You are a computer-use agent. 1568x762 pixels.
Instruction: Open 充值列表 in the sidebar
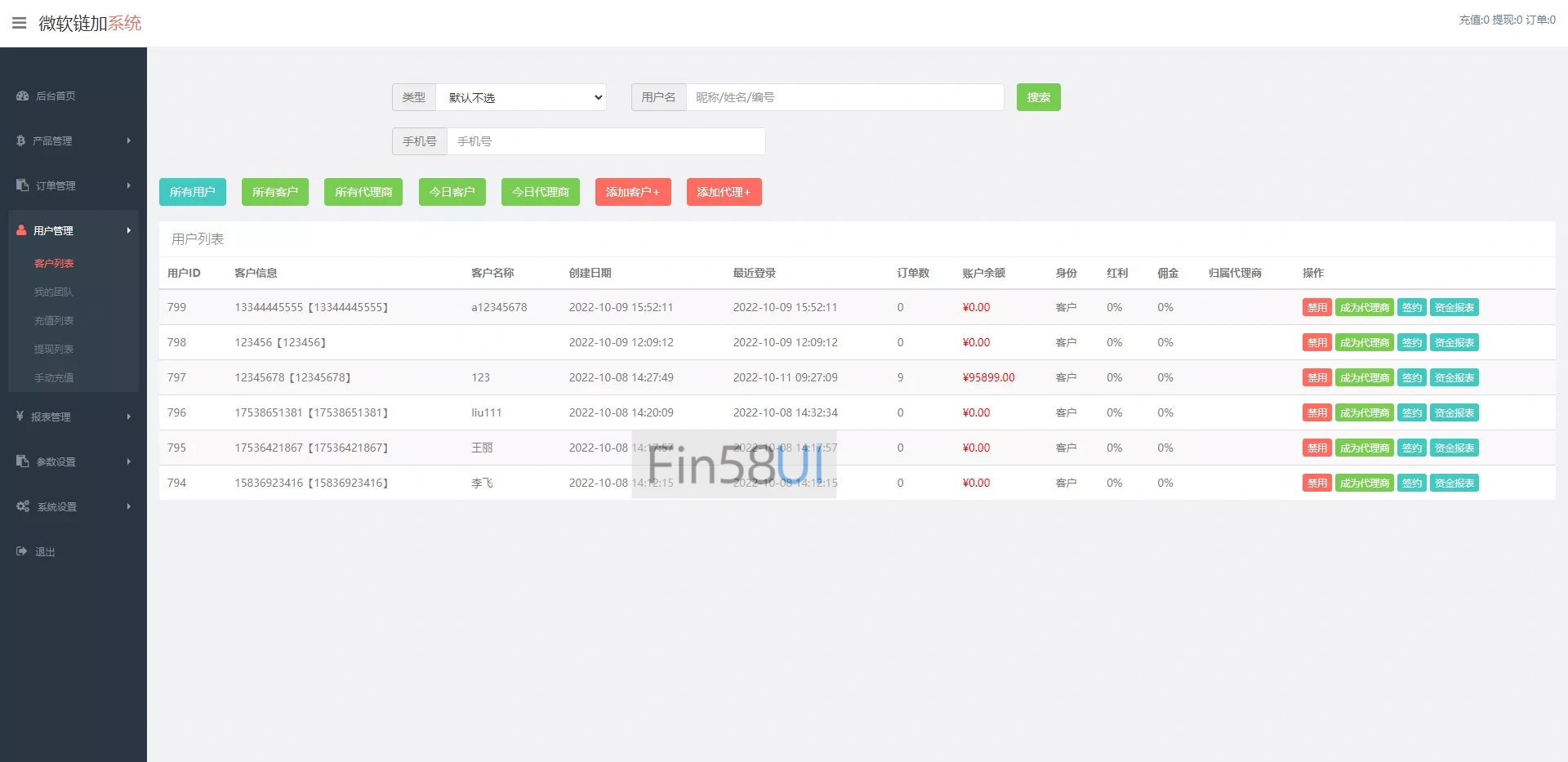click(x=54, y=320)
